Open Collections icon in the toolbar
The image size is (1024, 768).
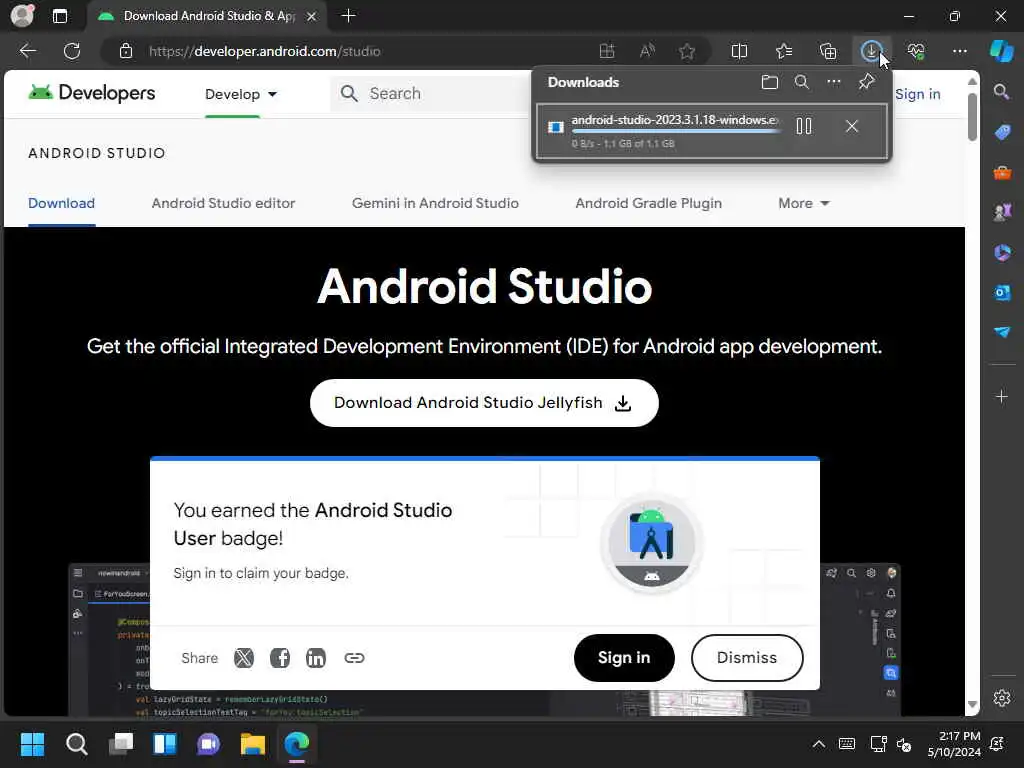pos(827,51)
